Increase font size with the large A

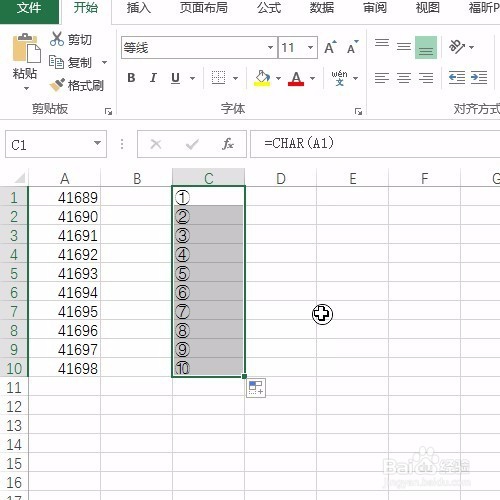coord(330,47)
